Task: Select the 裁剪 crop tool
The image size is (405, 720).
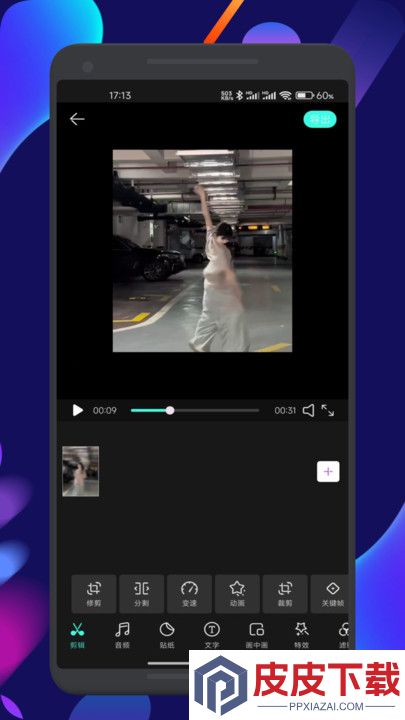Action: coord(285,594)
